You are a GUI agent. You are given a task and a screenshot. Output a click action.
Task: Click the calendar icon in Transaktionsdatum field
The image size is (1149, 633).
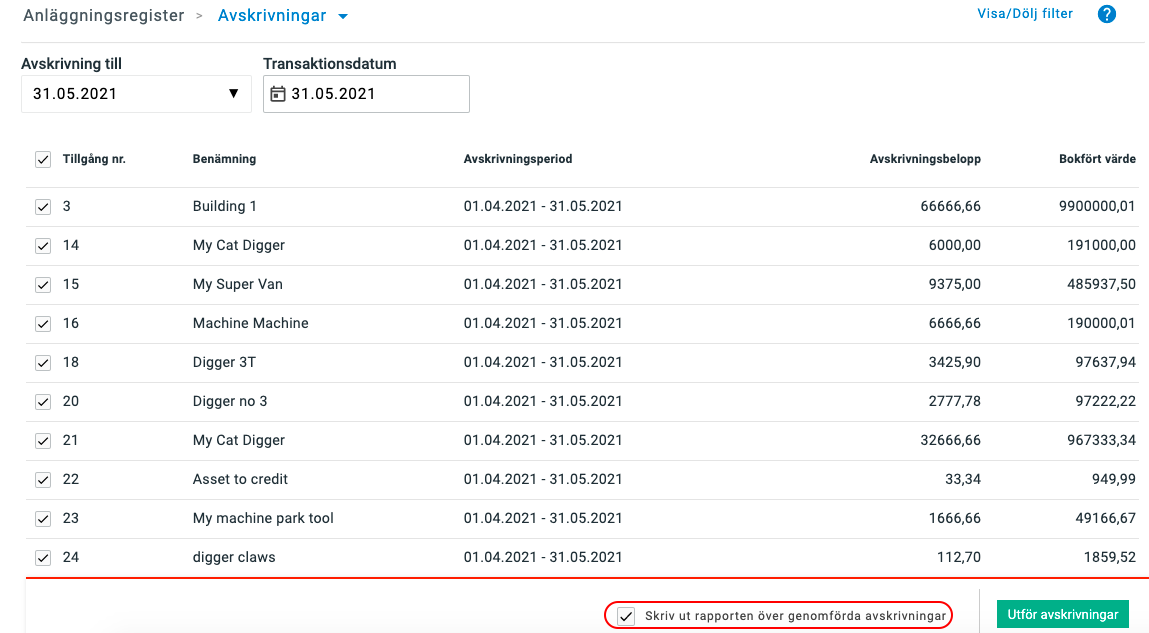pyautogui.click(x=278, y=94)
